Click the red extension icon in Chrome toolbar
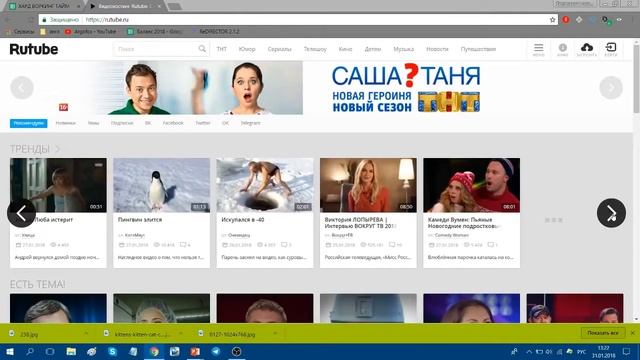Screen dimensions: 640x360 point(566,20)
